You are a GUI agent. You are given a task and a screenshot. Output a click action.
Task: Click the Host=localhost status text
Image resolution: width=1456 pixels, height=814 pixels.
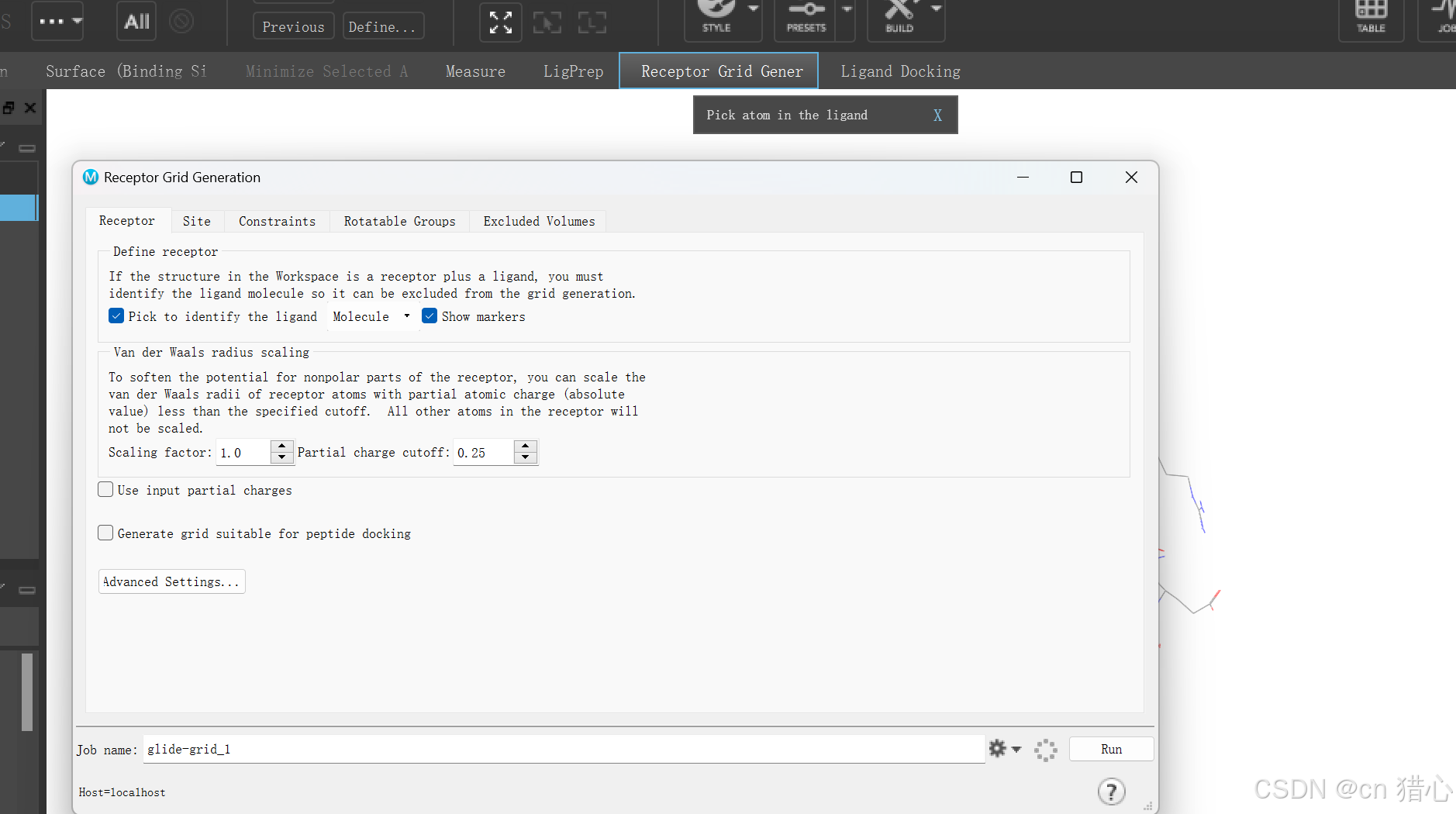tap(122, 792)
